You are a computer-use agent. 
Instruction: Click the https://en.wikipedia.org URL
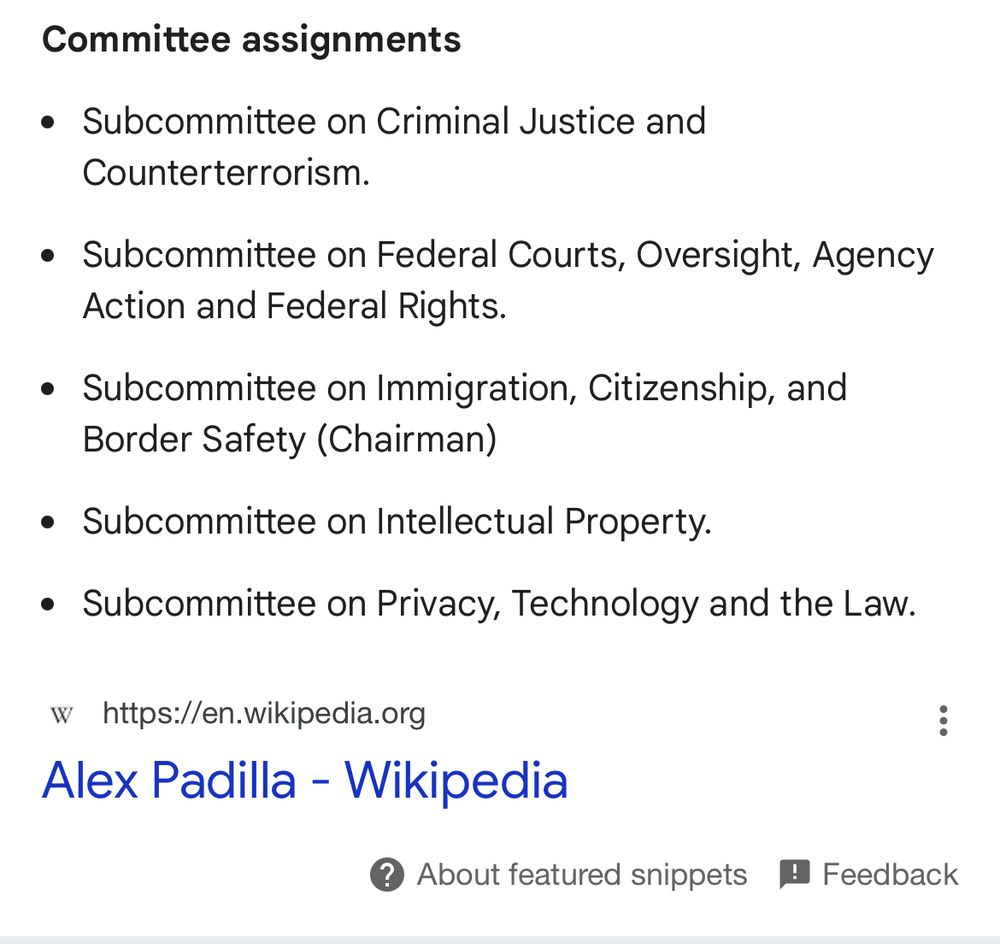tap(263, 714)
